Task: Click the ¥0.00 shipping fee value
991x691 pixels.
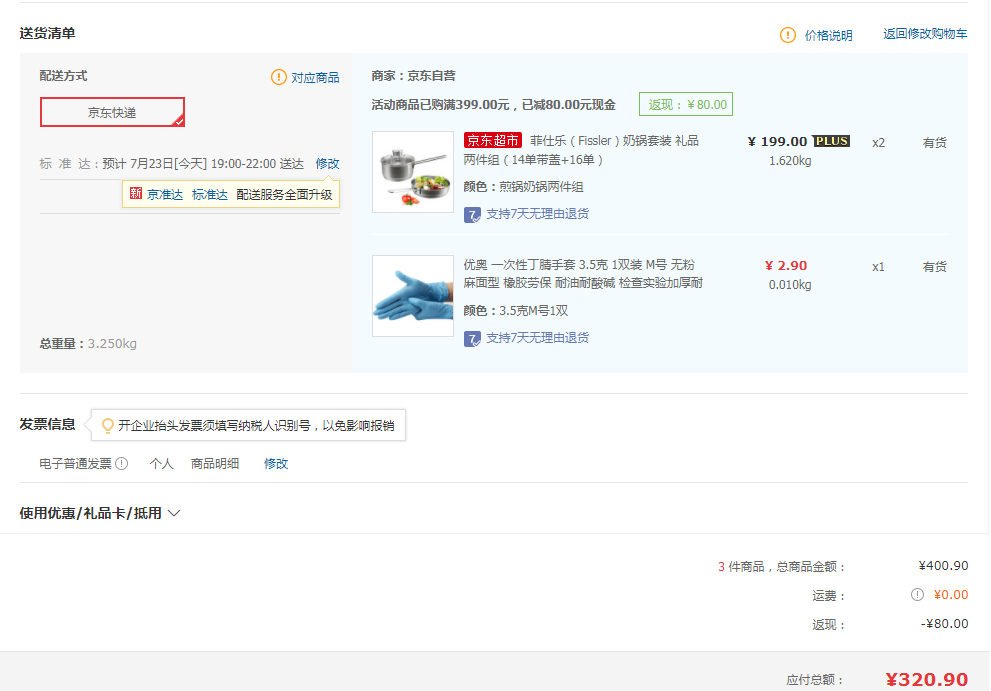Action: point(951,595)
